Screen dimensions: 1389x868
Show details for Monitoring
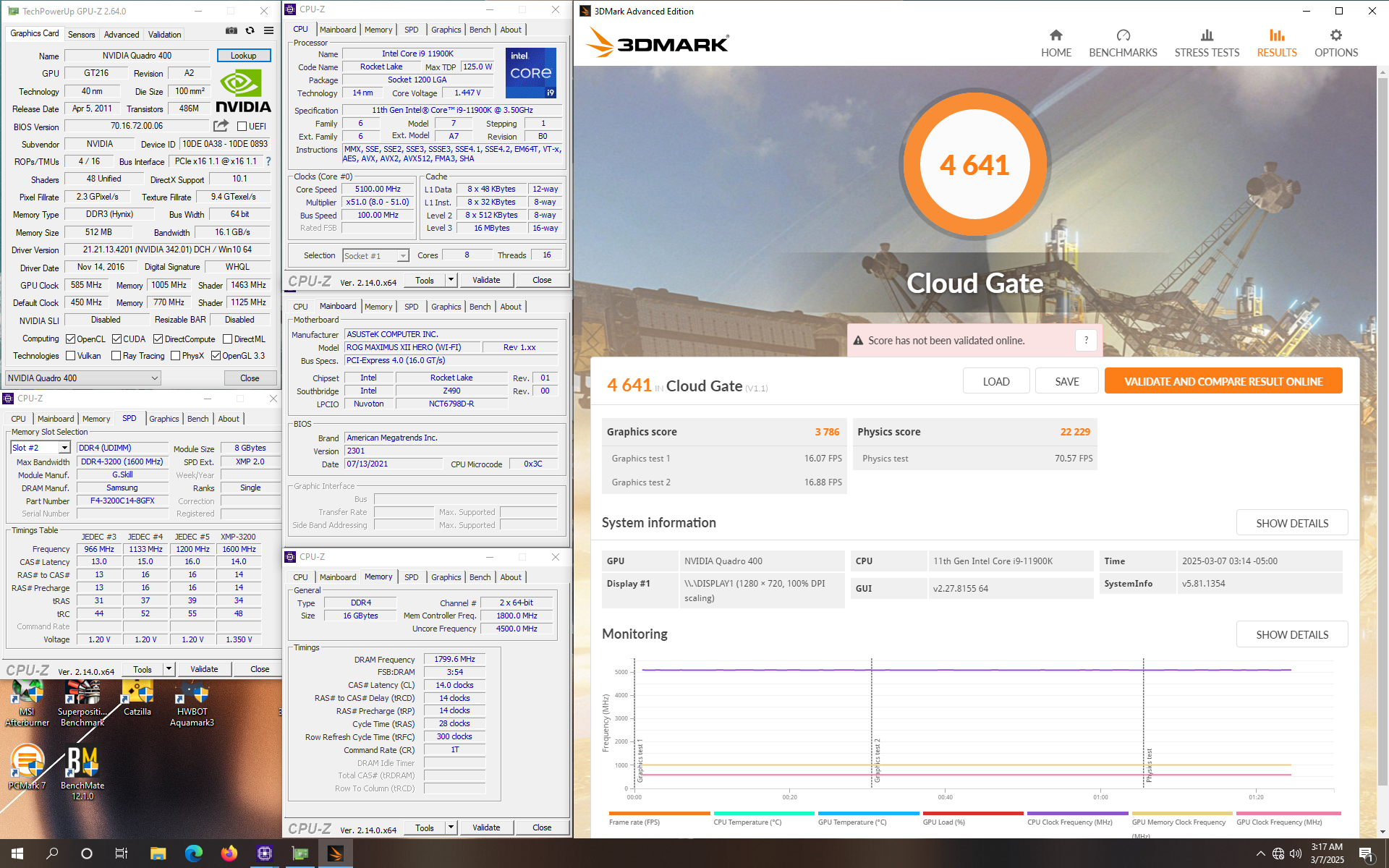coord(1292,634)
